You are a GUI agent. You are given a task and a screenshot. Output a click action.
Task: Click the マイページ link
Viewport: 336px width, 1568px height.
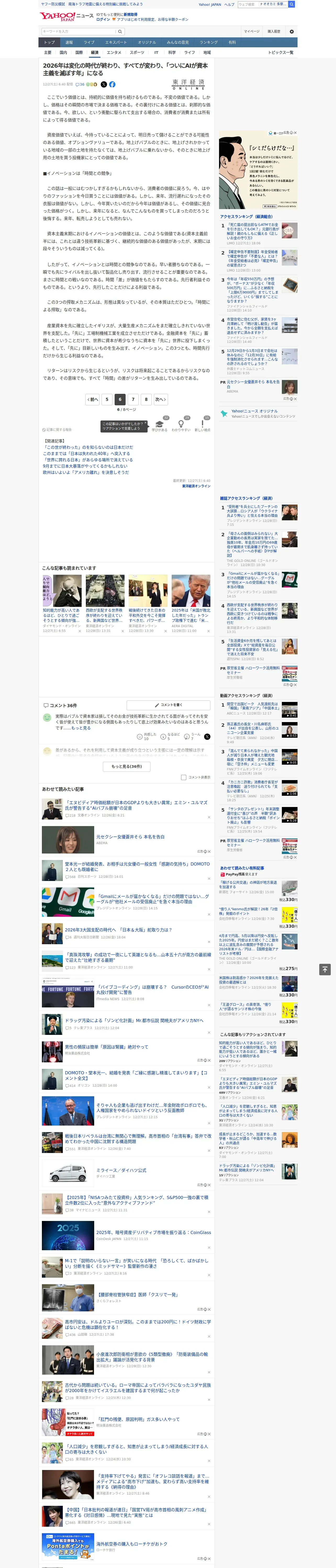click(252, 32)
